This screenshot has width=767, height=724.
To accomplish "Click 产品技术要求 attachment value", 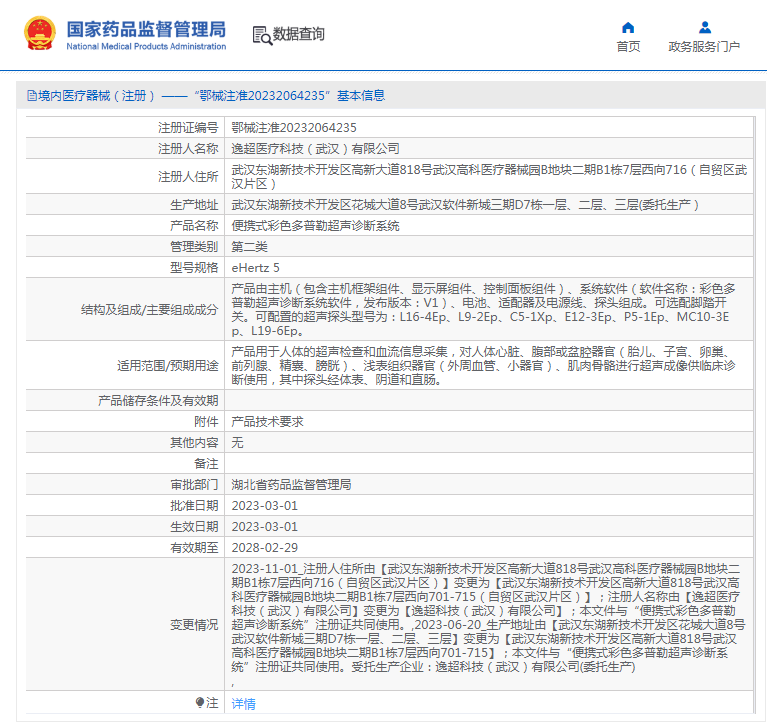I will click(267, 422).
